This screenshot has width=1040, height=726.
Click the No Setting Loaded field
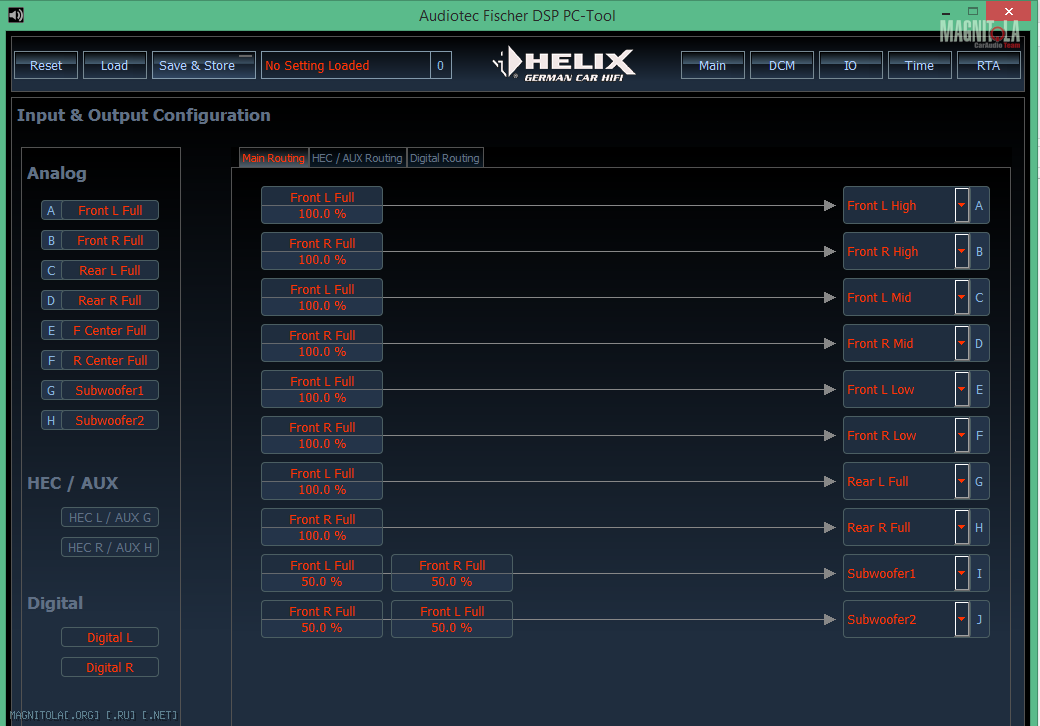coord(346,66)
